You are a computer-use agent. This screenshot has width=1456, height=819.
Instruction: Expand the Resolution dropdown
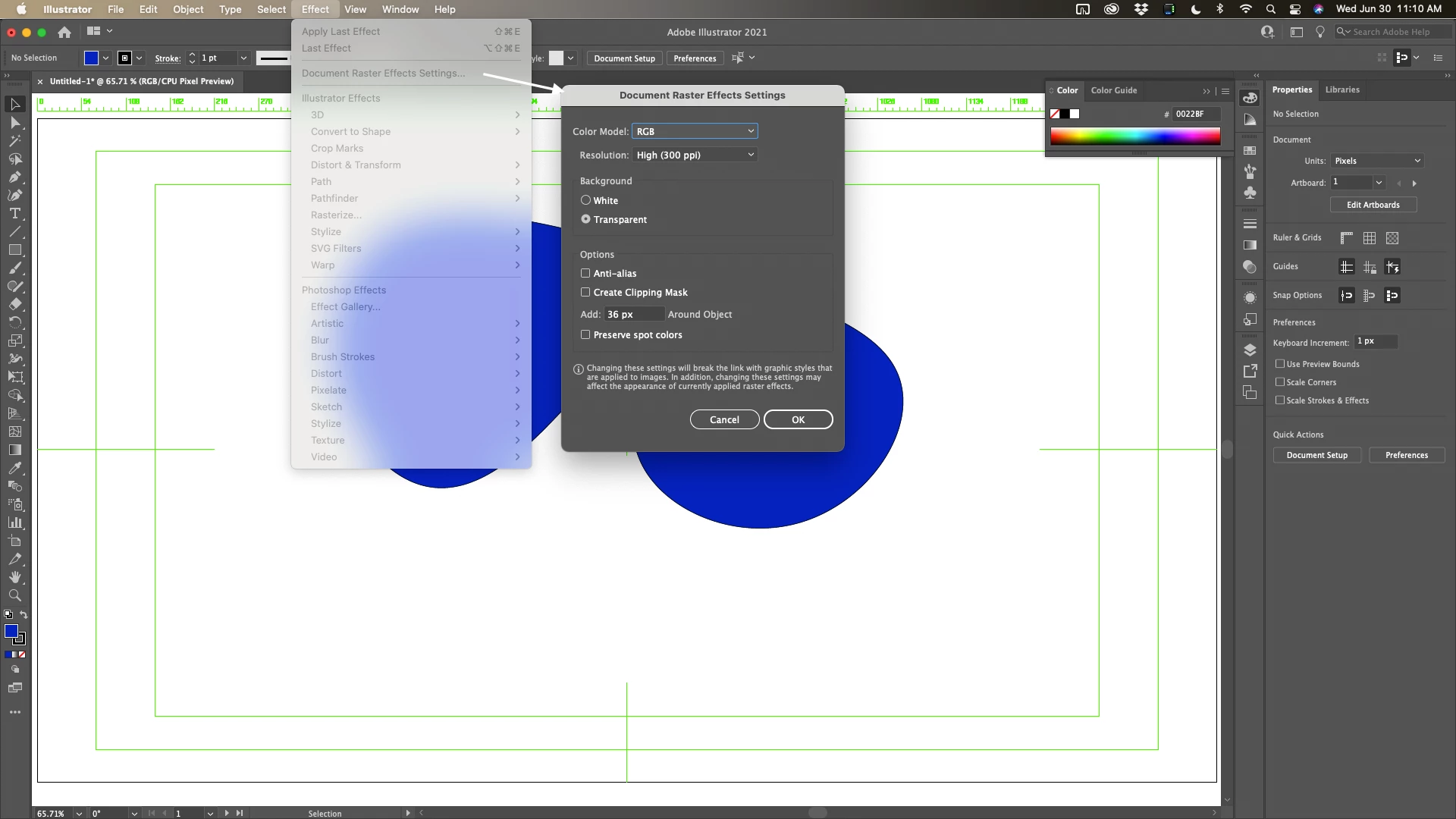pos(695,155)
